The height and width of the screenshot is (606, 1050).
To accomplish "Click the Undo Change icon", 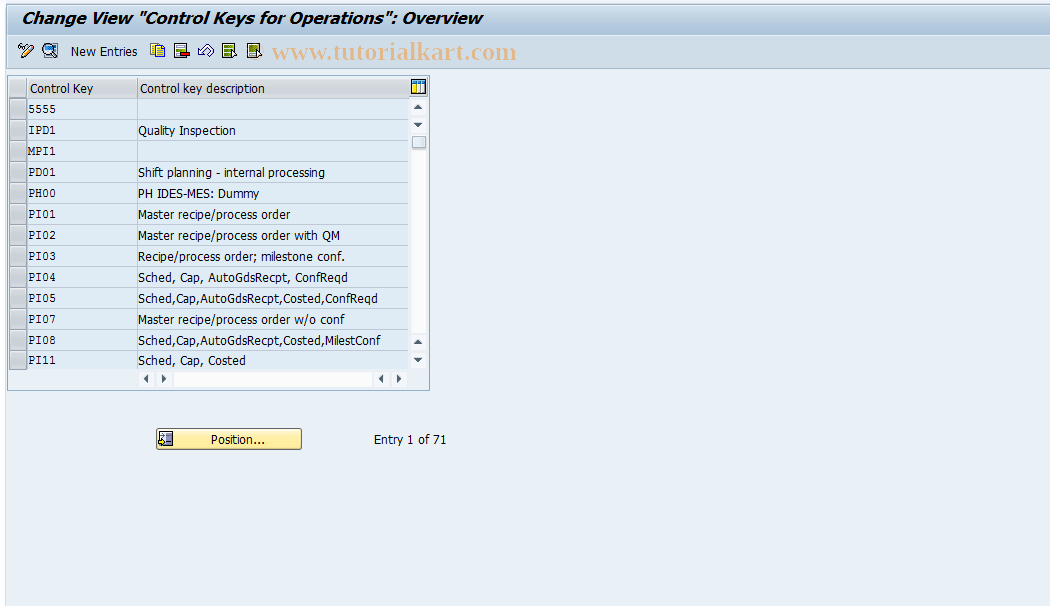I will click(x=205, y=50).
